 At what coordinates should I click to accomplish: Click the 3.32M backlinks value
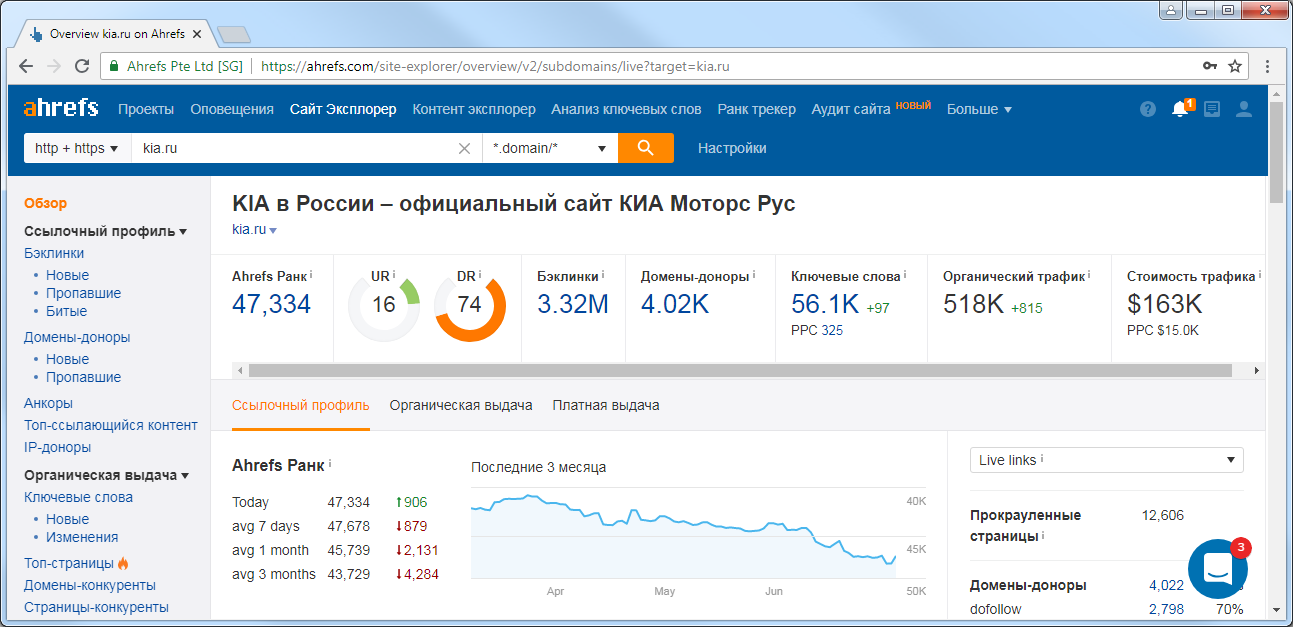click(573, 304)
